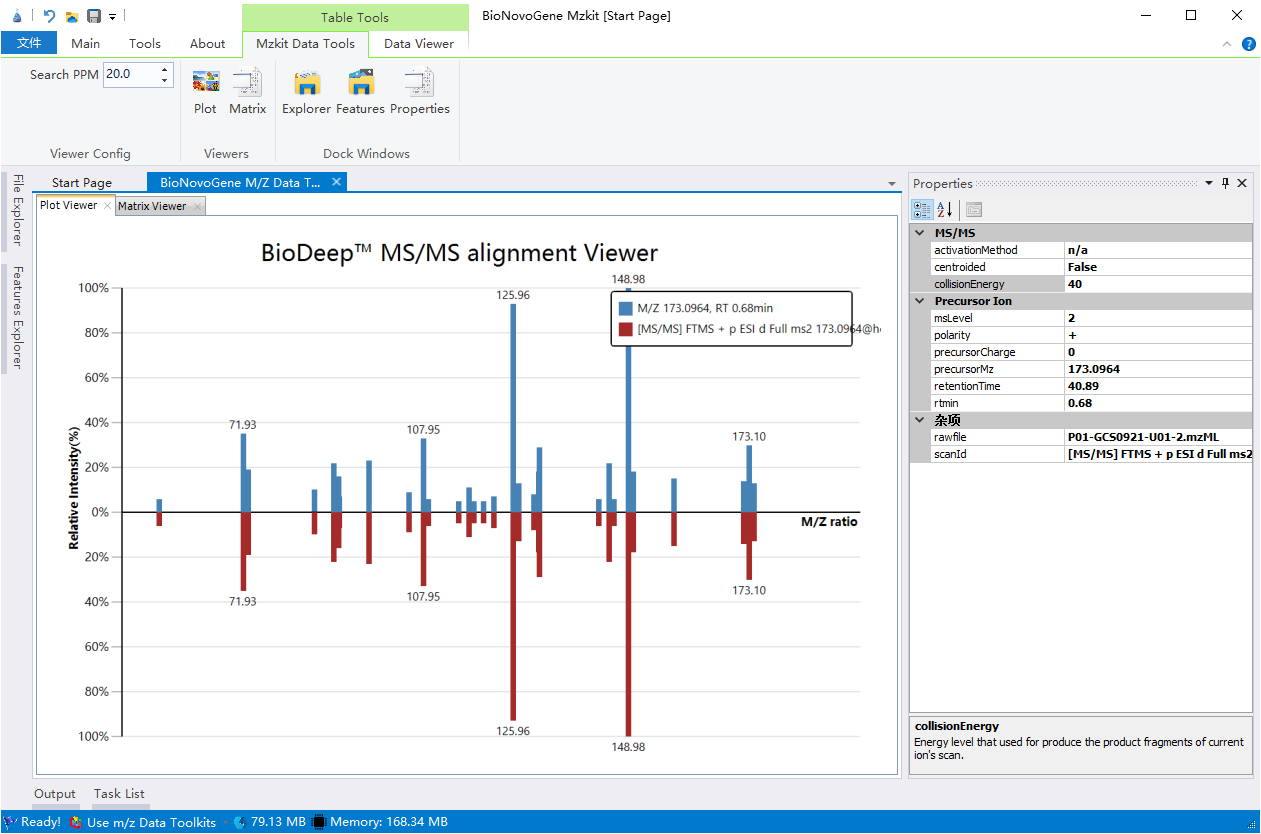This screenshot has width=1261, height=834.
Task: Close the Properties panel
Action: pos(1243,183)
